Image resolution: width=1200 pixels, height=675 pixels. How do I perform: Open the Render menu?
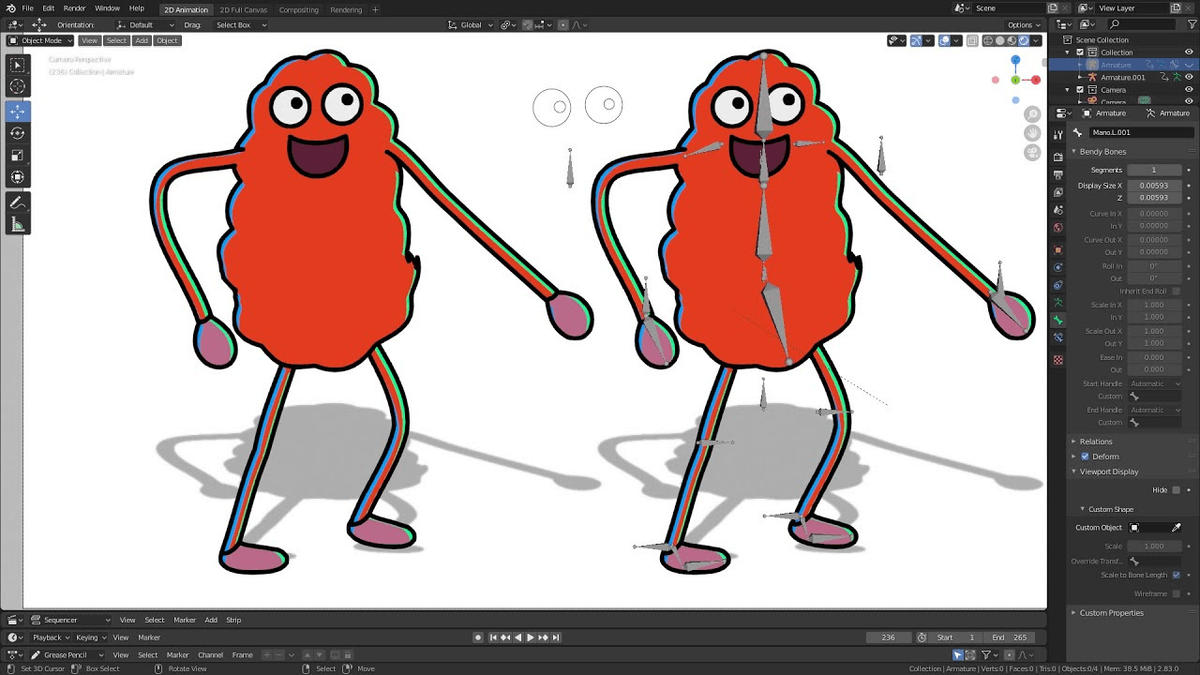pos(74,7)
